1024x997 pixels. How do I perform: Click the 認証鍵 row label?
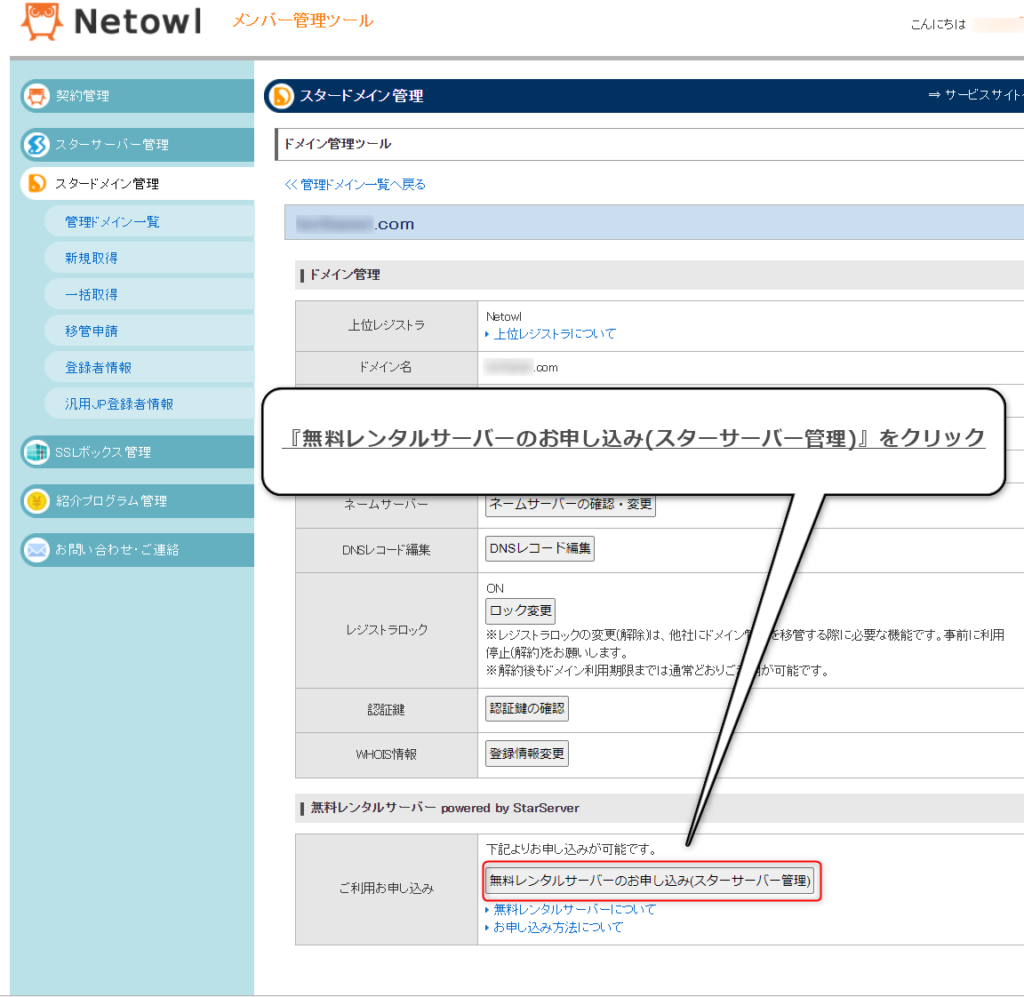[x=387, y=710]
